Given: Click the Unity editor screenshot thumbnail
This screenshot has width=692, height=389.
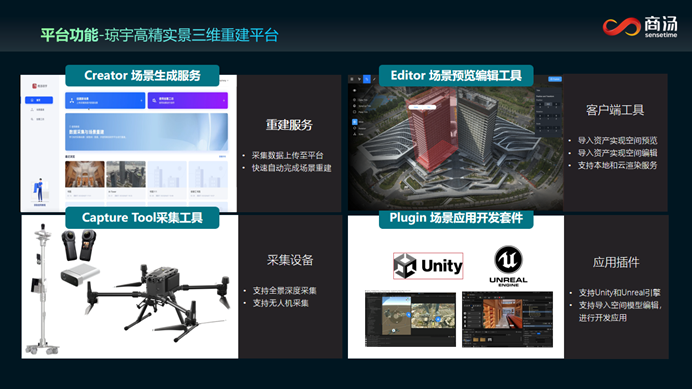Looking at the screenshot, I should (x=410, y=319).
